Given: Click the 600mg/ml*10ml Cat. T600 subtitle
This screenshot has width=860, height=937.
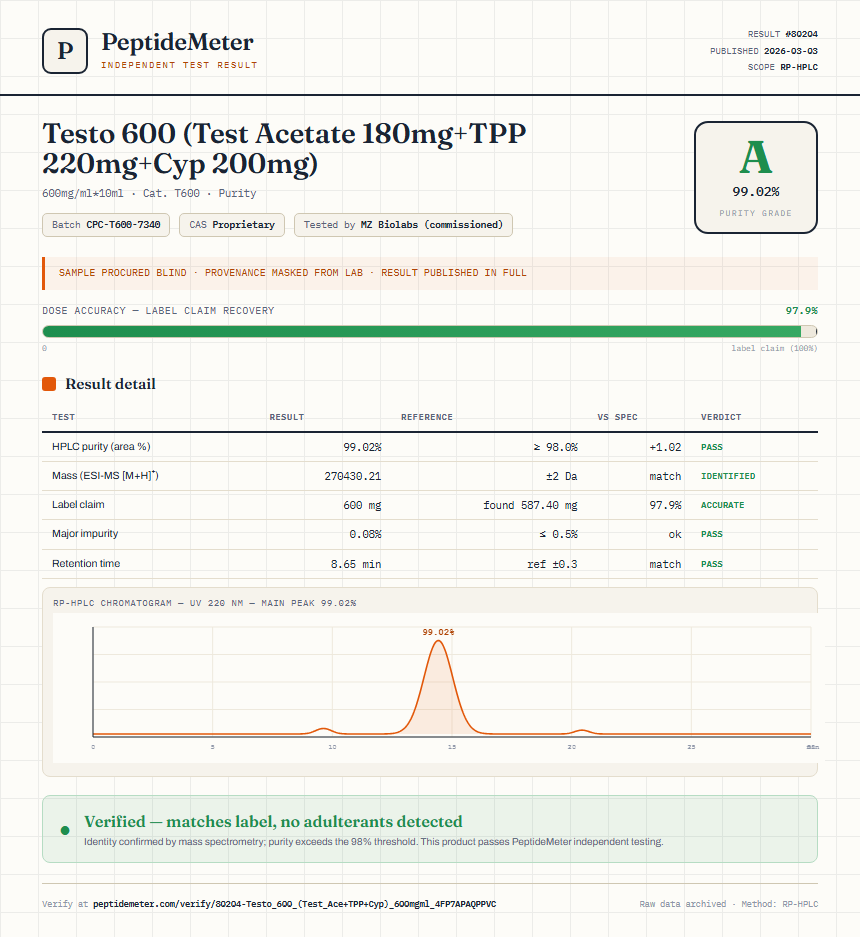Looking at the screenshot, I should click(x=149, y=193).
